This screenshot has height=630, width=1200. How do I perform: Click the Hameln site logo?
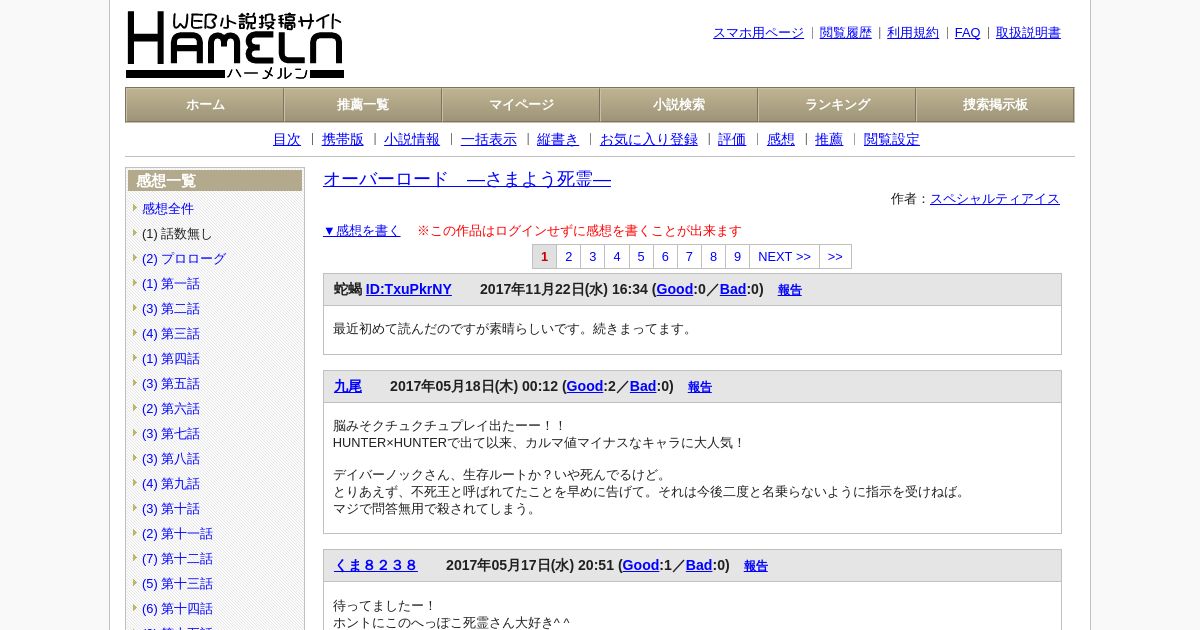[235, 45]
